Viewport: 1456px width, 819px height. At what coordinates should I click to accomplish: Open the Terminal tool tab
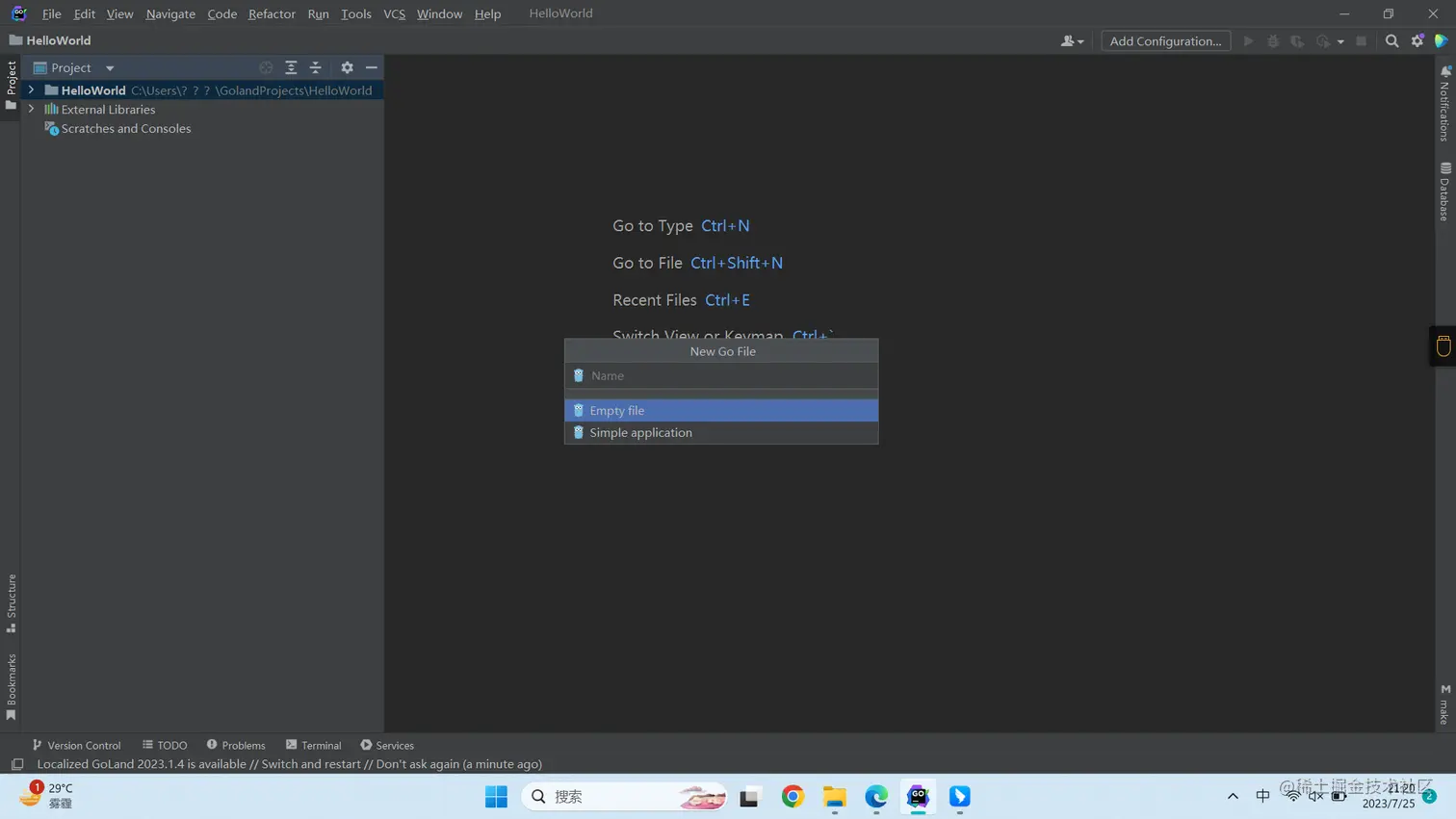[314, 745]
